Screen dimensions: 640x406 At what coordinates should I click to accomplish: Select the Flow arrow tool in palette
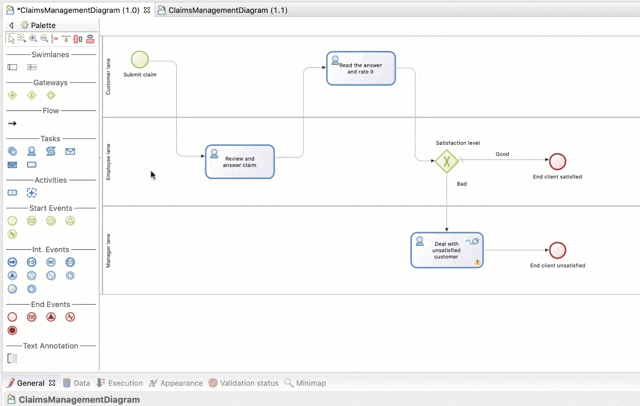pyautogui.click(x=13, y=124)
